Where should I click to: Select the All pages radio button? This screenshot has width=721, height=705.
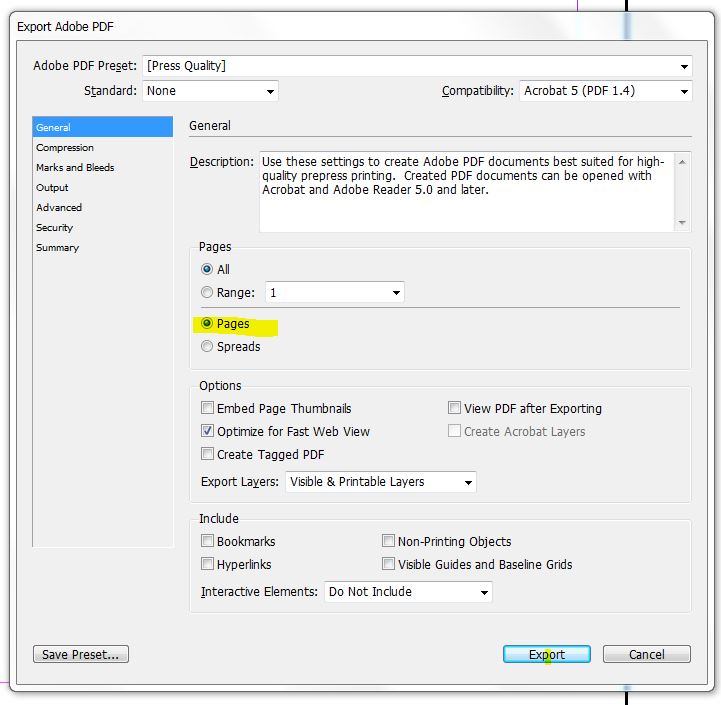(207, 269)
